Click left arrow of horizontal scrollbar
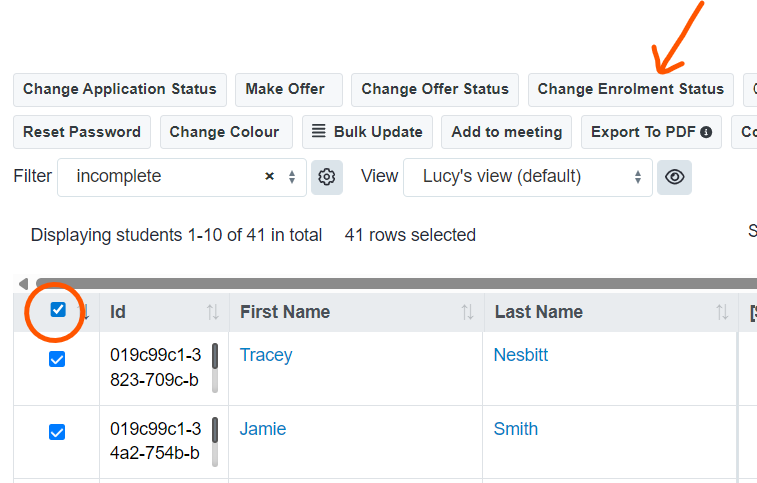Viewport: 757px width, 483px height. pyautogui.click(x=23, y=284)
